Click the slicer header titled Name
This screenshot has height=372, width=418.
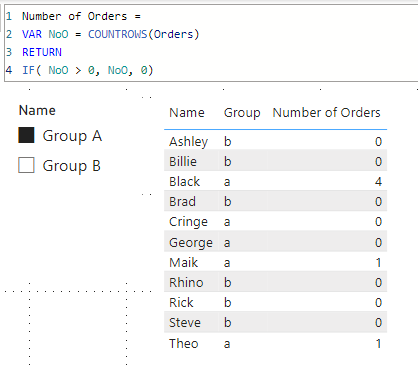(x=37, y=110)
